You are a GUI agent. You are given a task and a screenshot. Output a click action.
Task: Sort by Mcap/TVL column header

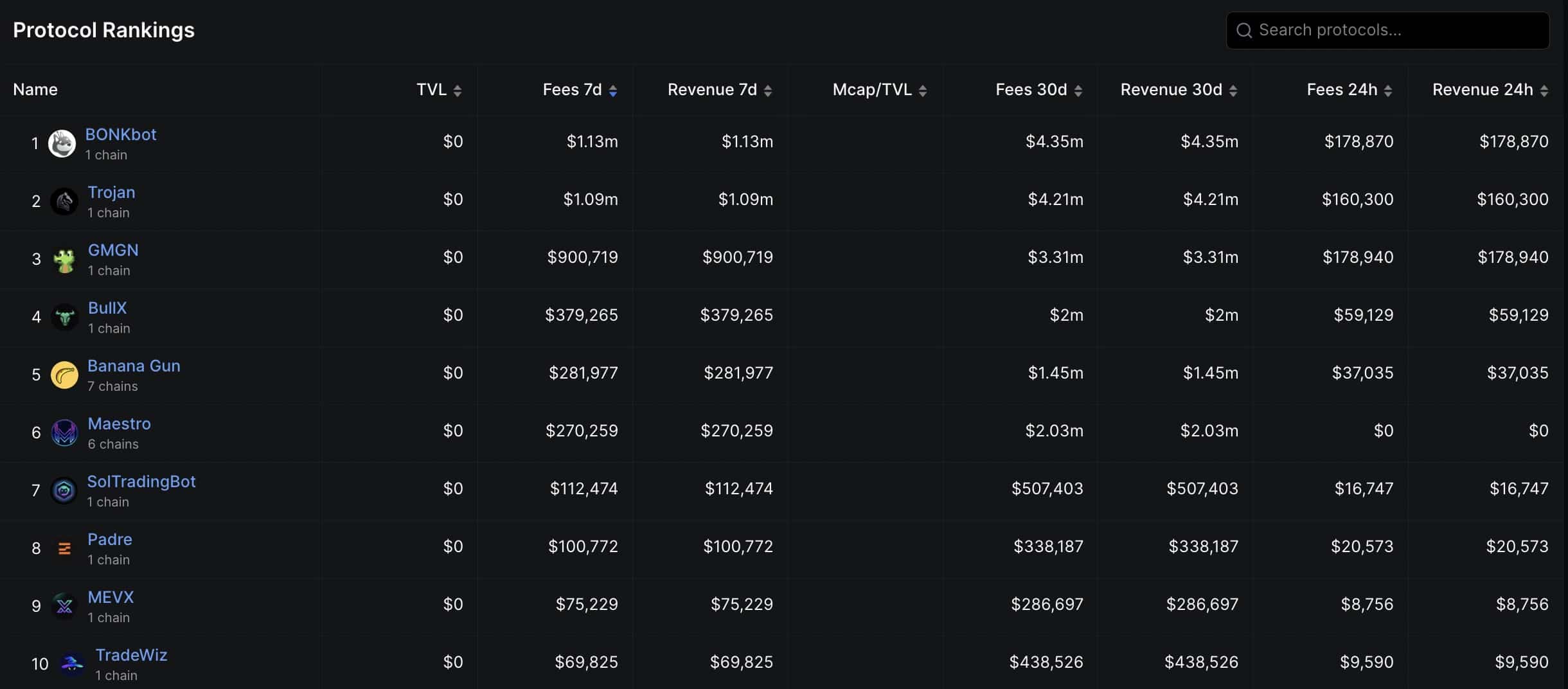(x=879, y=90)
